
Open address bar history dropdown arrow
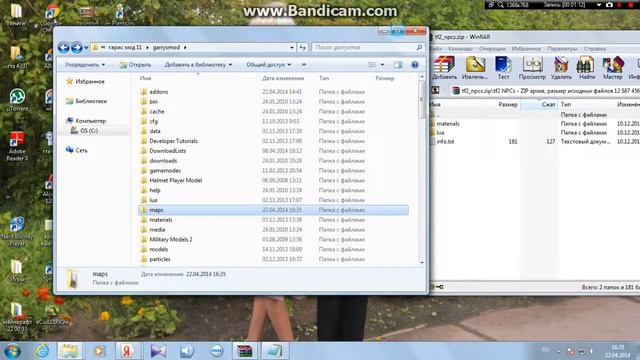[292, 48]
